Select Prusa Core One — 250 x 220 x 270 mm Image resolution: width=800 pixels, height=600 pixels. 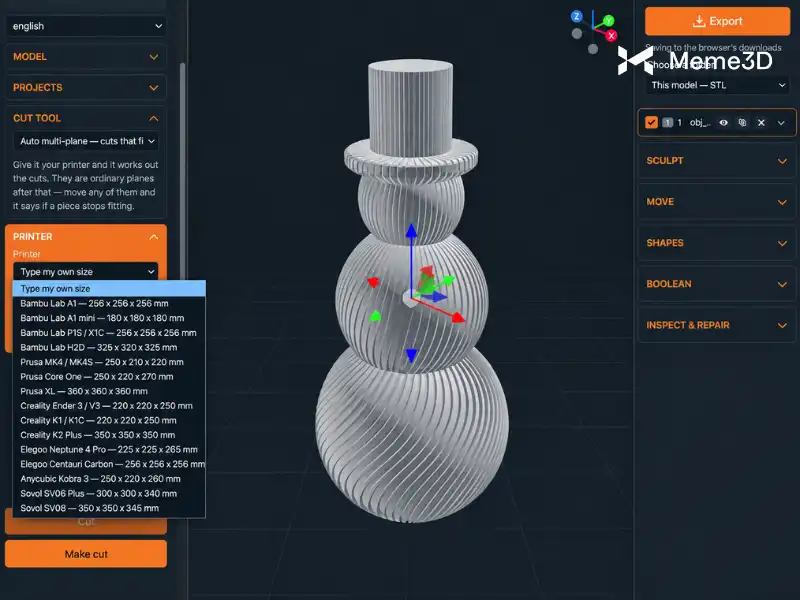pyautogui.click(x=109, y=377)
